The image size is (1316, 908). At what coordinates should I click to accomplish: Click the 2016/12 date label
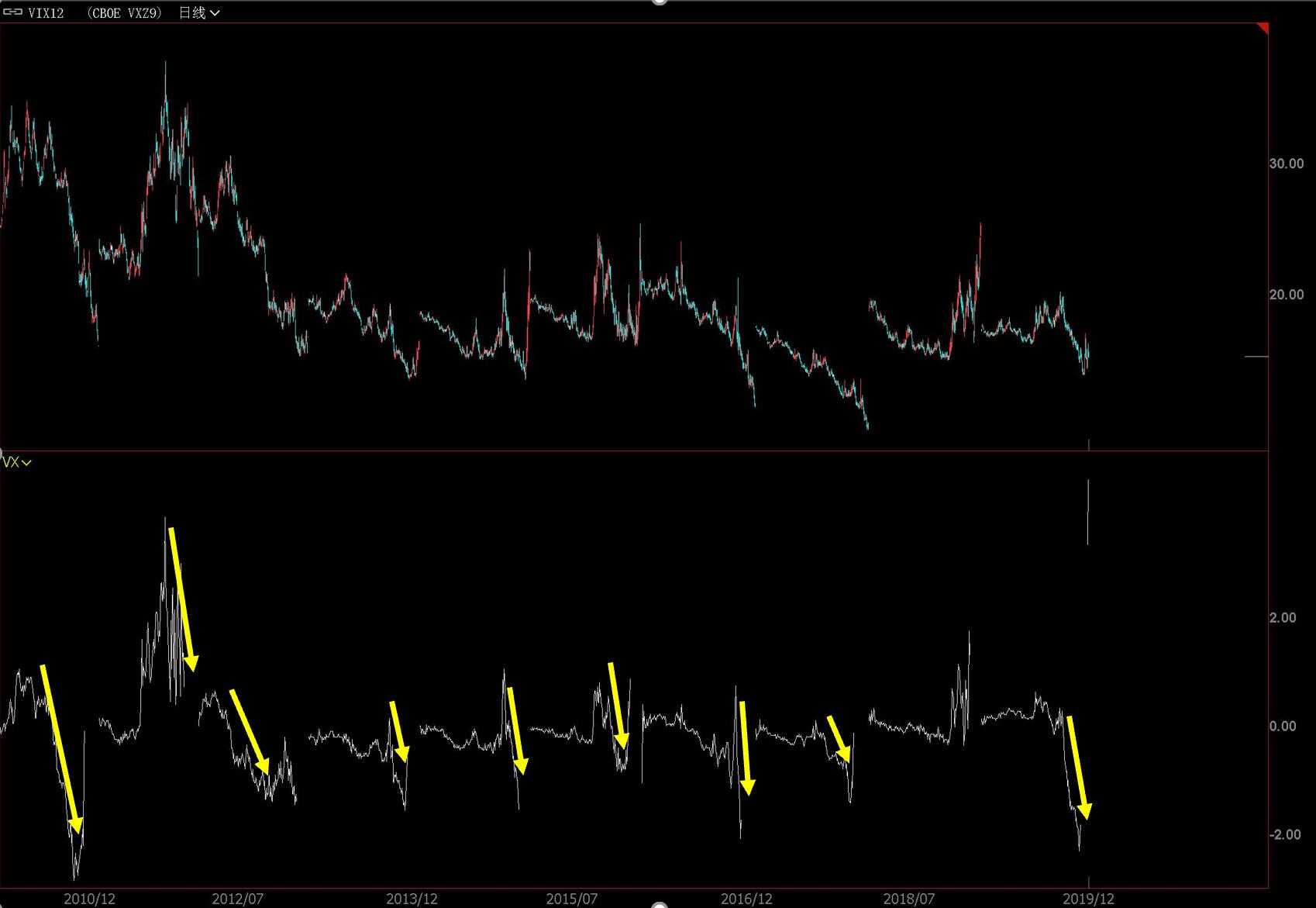(x=746, y=899)
